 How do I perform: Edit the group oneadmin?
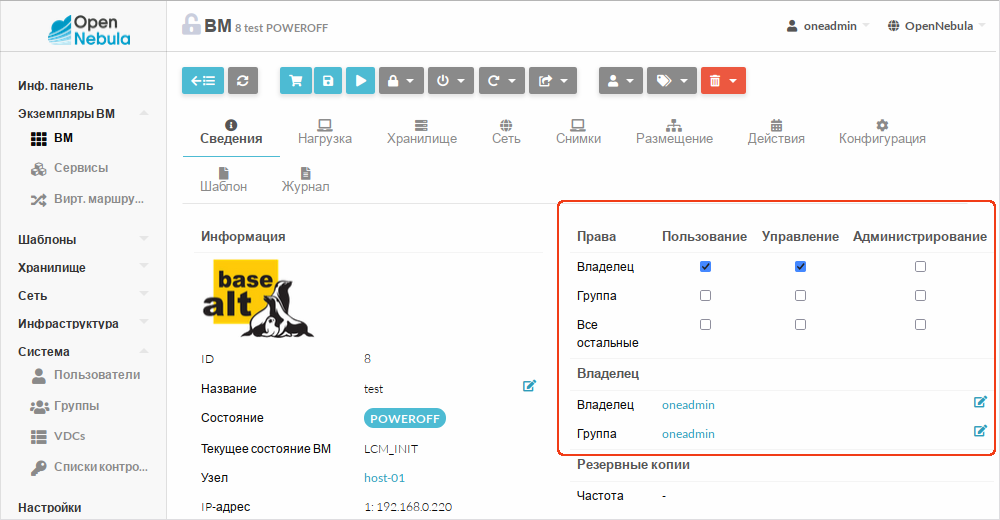click(x=980, y=431)
